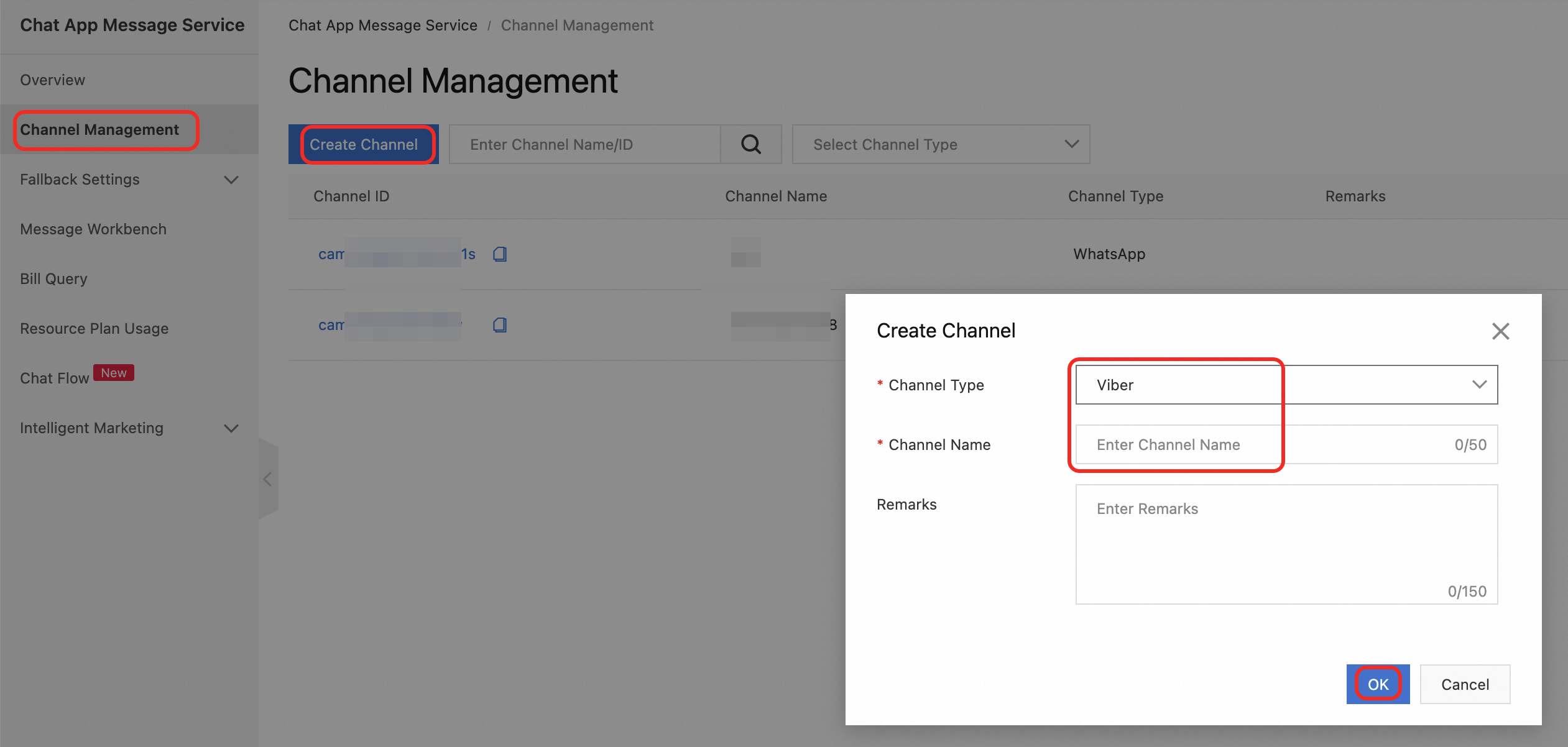Image resolution: width=1568 pixels, height=747 pixels.
Task: Click the Create Channel button
Action: click(364, 144)
